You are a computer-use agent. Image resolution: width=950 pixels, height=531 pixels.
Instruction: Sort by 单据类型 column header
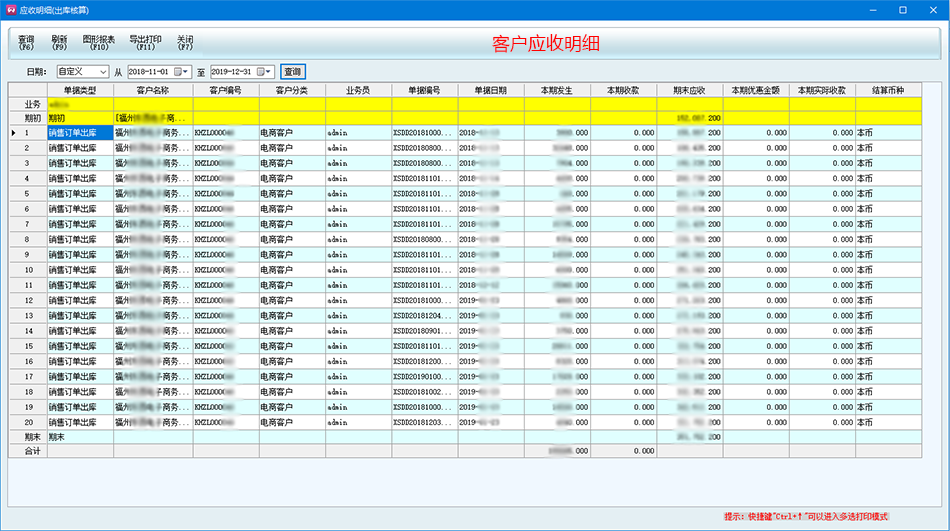[81, 90]
